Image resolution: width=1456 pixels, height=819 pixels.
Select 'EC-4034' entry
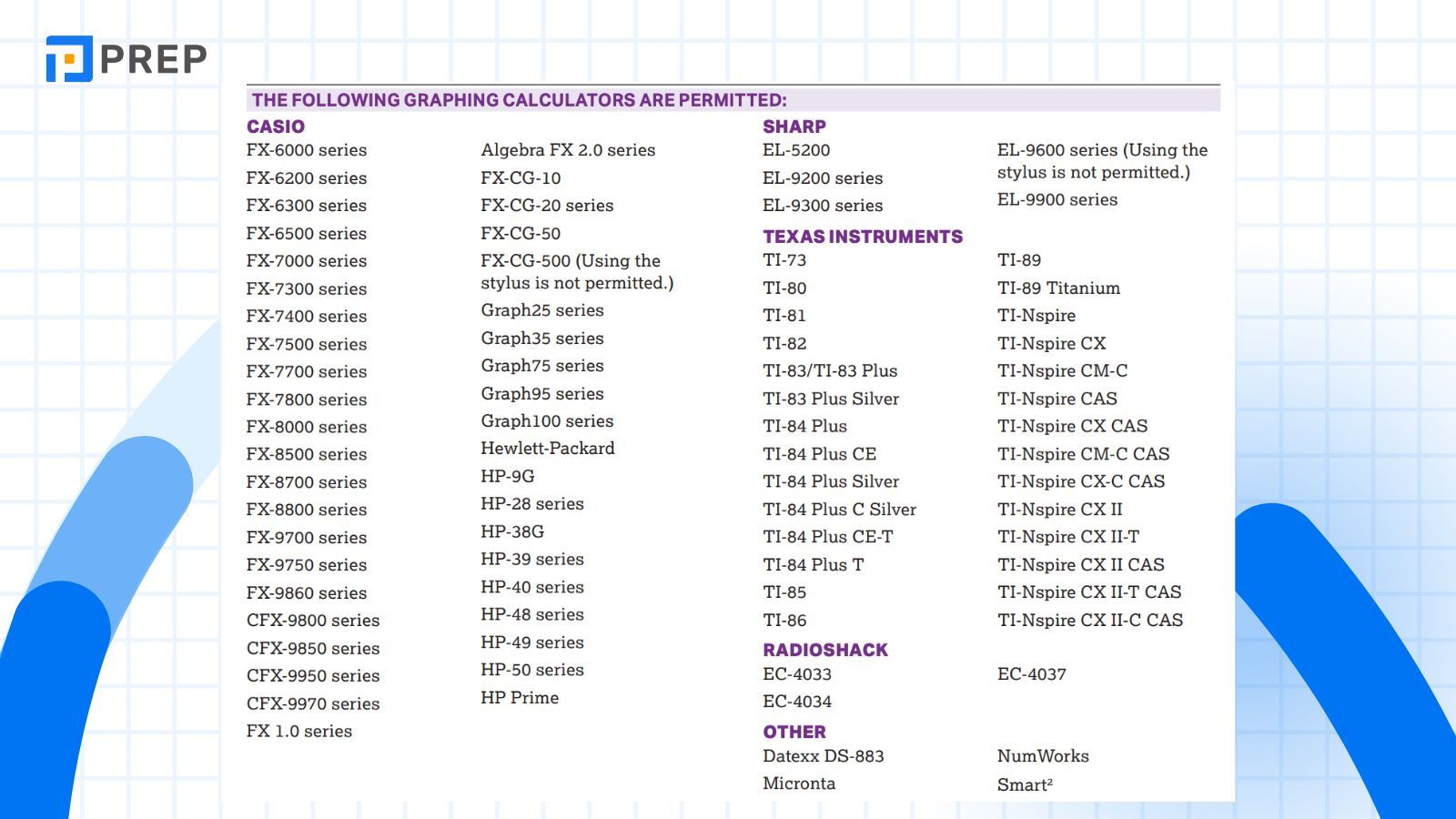point(797,702)
